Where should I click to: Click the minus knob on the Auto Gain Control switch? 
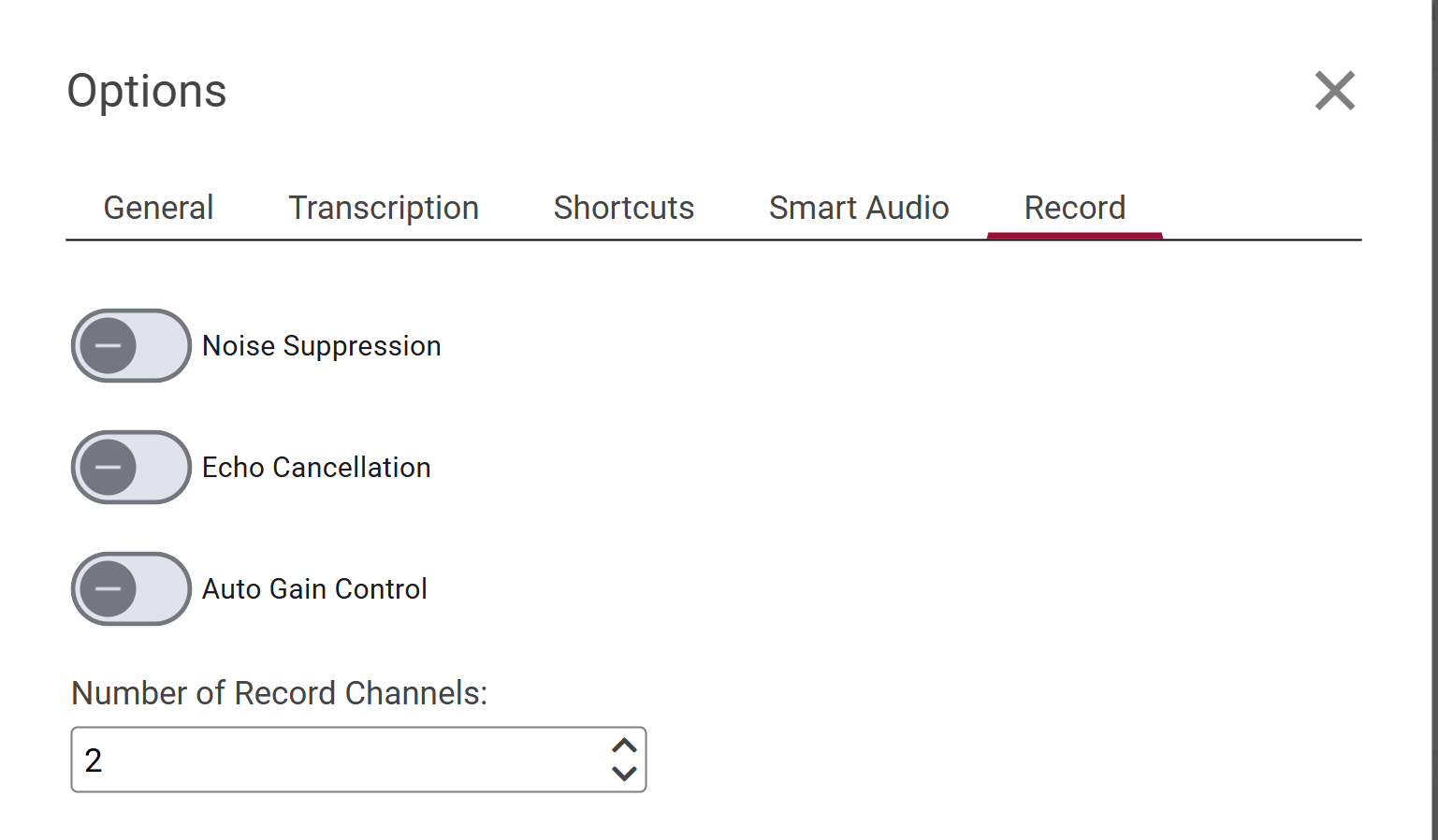click(x=109, y=589)
